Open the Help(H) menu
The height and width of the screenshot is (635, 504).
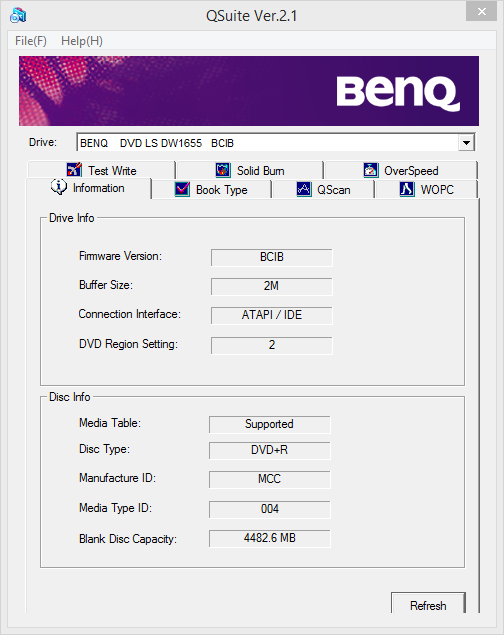(x=82, y=41)
